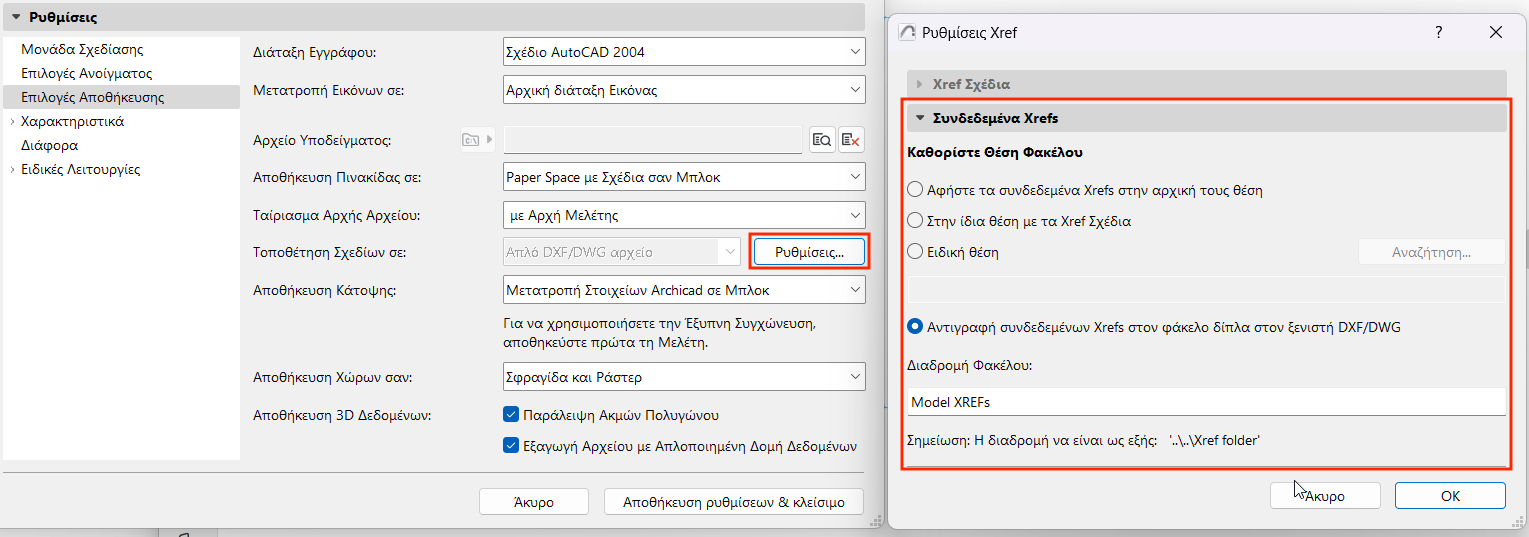Viewport: 1529px width, 537px height.
Task: Select 'Ειδικές Λειτουργίες' in the settings list
Action: (x=80, y=169)
